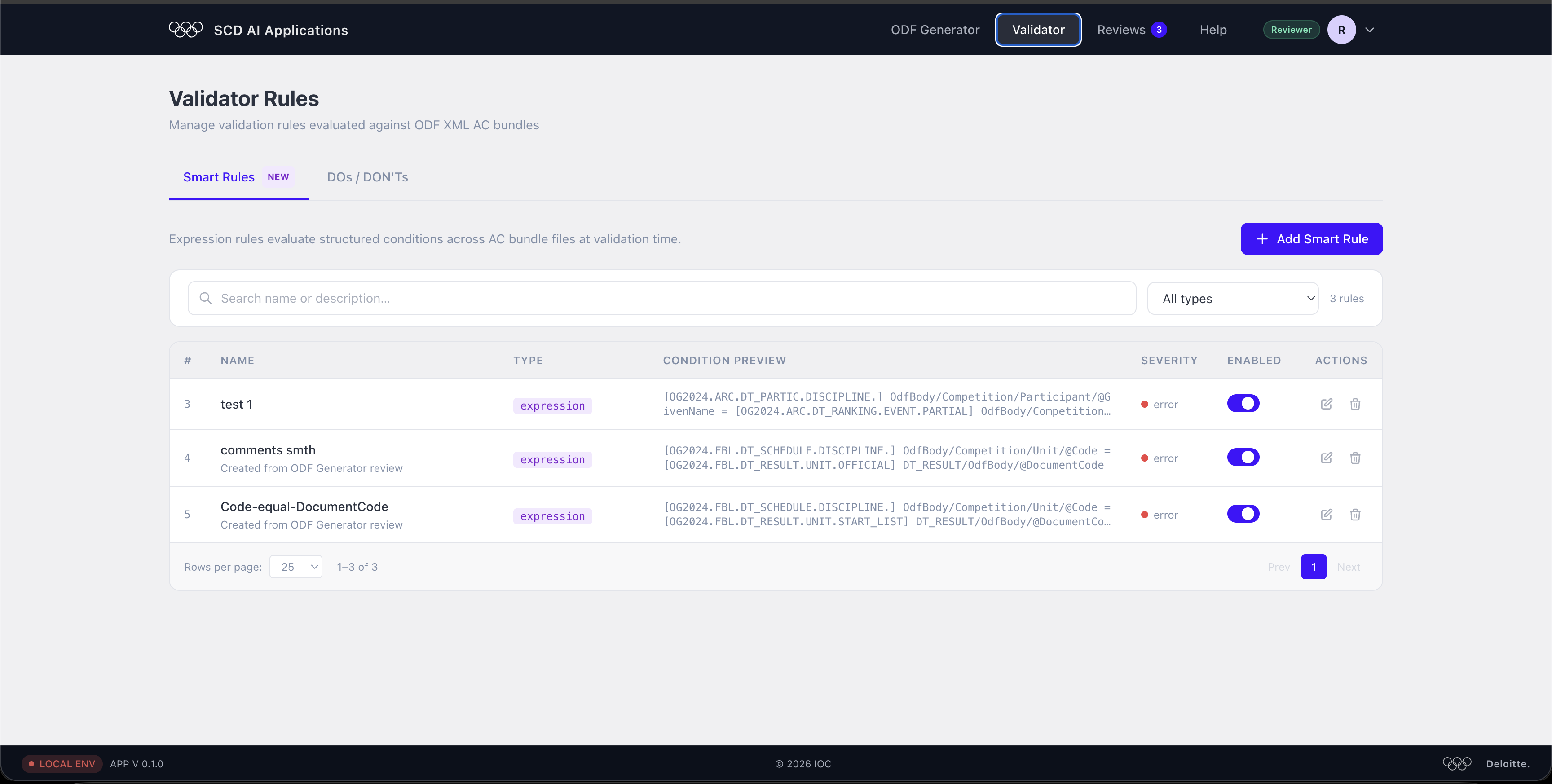Click the Reviews count badge
The height and width of the screenshot is (784, 1552).
[1159, 30]
